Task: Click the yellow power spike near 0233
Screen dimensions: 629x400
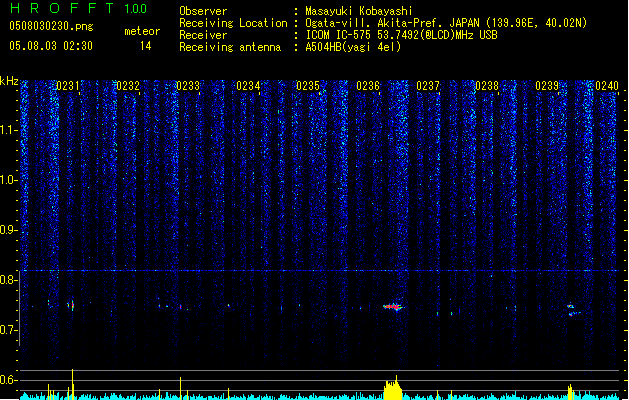Action: [181, 388]
